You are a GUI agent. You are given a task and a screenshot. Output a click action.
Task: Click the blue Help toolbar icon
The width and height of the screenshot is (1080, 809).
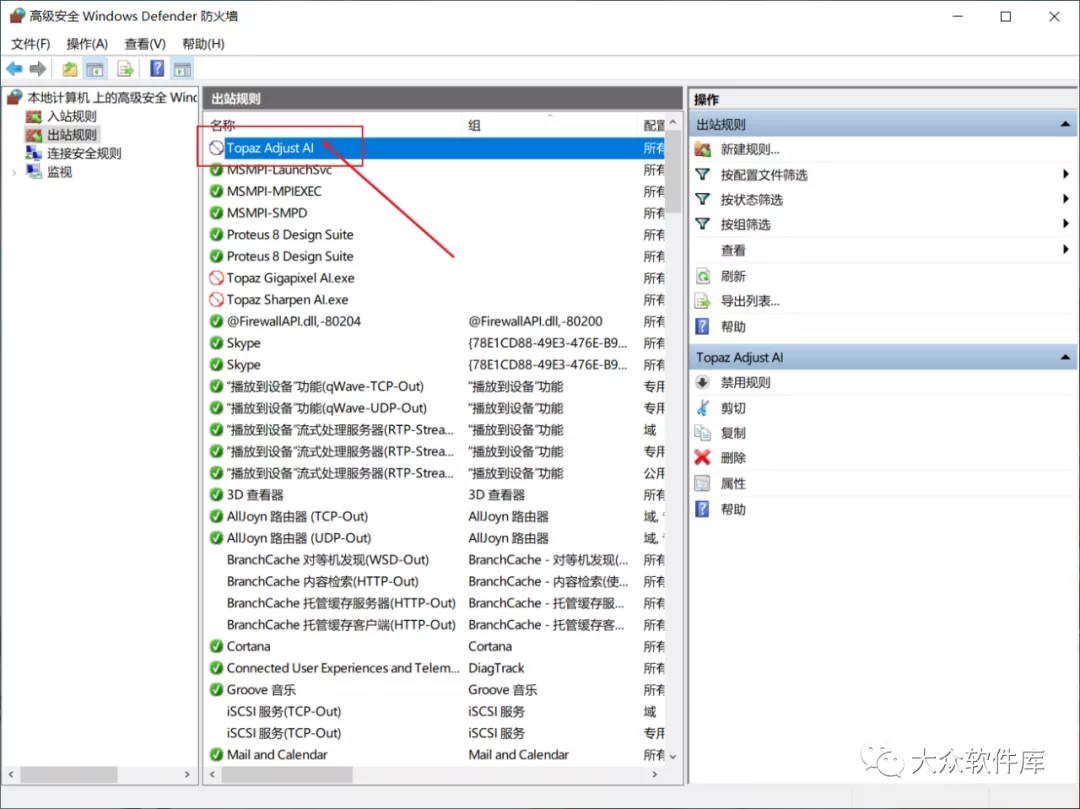coord(157,69)
